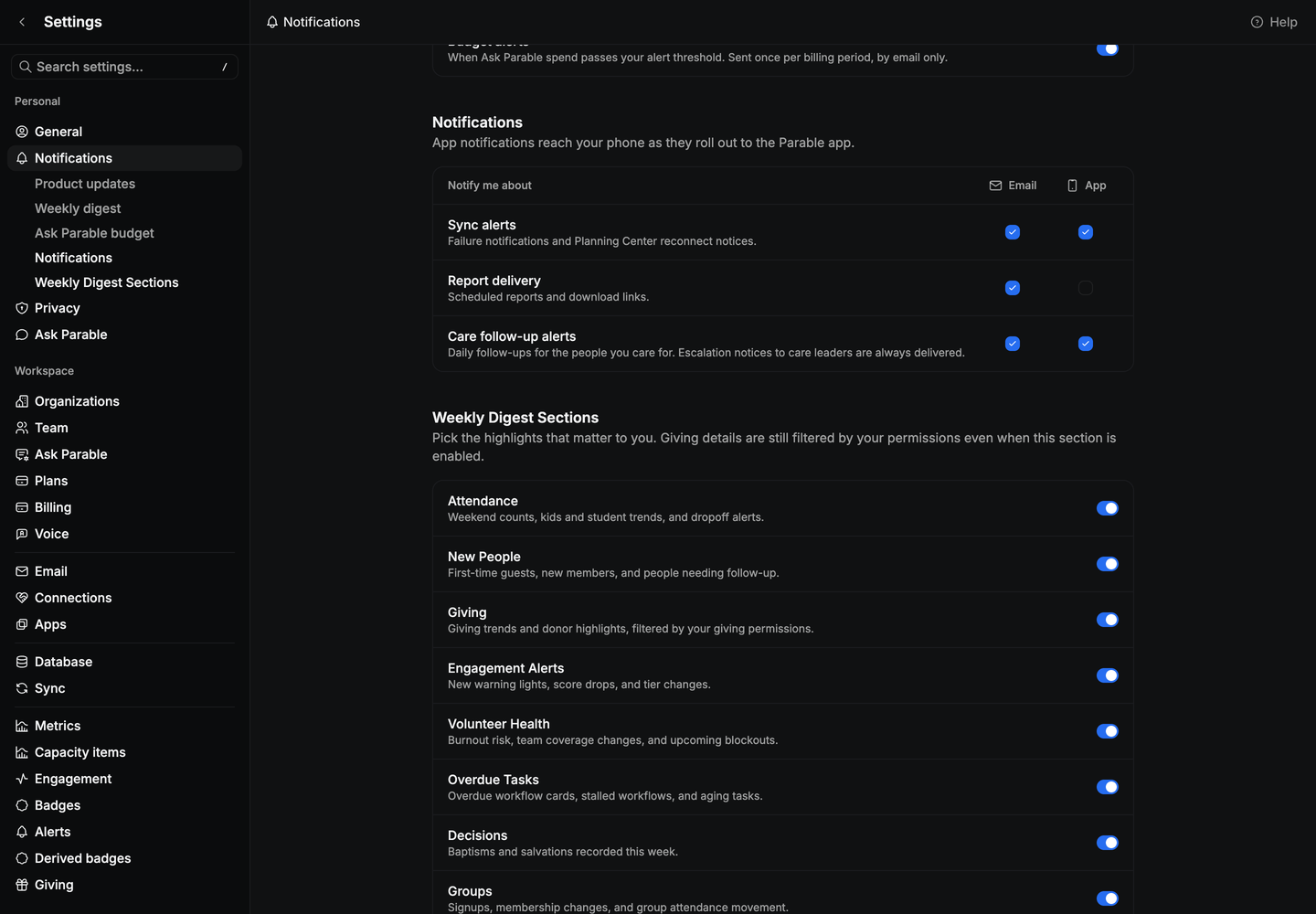The width and height of the screenshot is (1316, 914).
Task: Click the Privacy shield icon
Action: coord(22,308)
